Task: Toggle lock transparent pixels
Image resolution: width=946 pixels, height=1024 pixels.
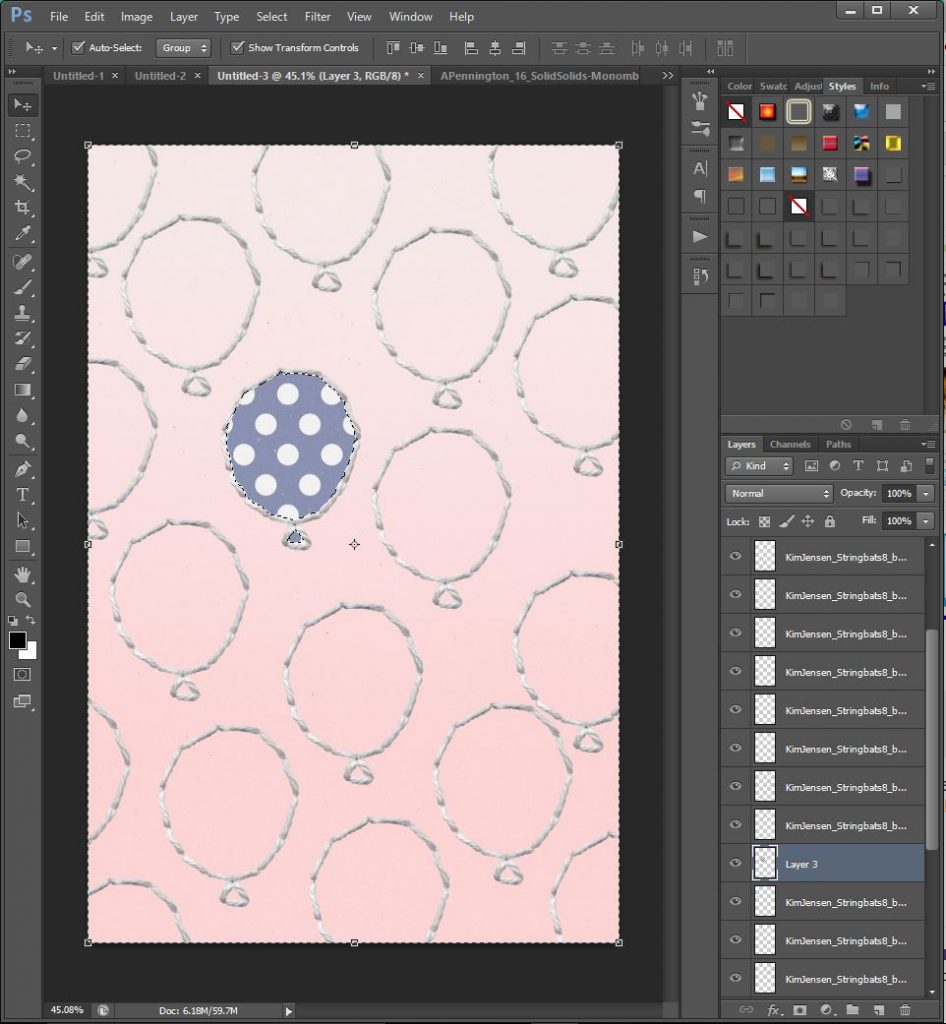Action: point(765,521)
